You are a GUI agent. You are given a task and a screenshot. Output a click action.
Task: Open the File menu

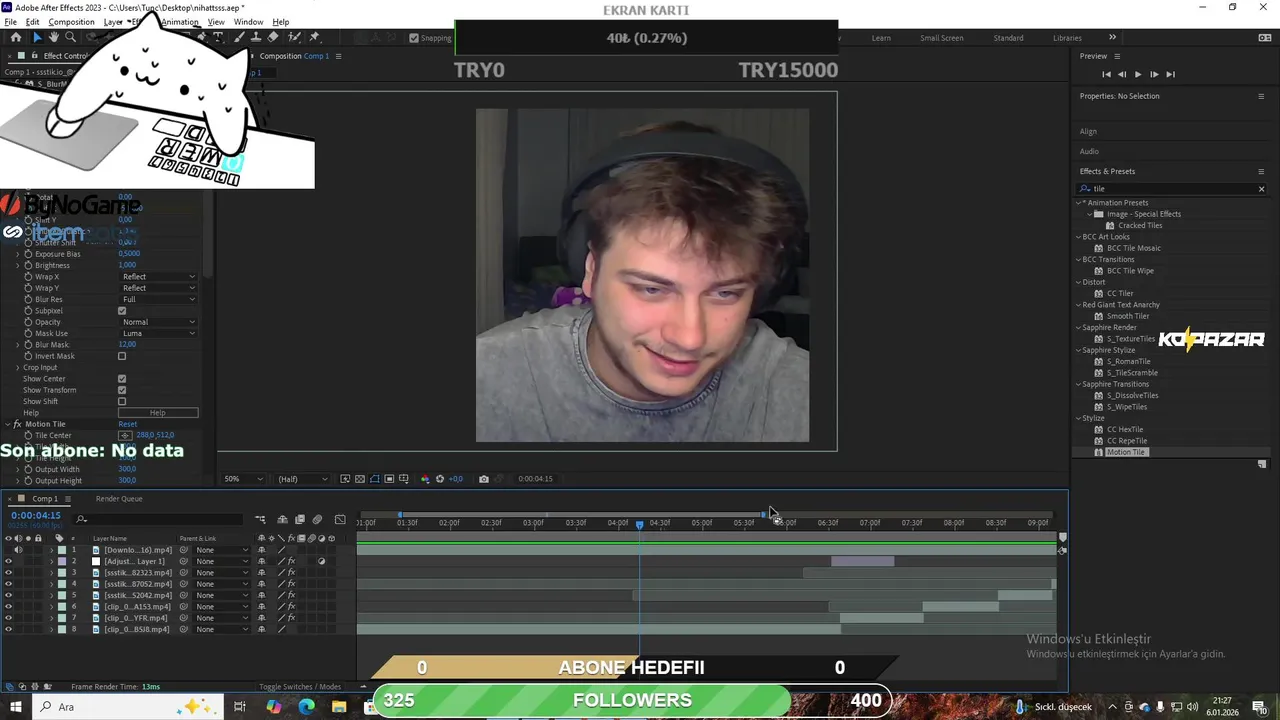pyautogui.click(x=10, y=22)
